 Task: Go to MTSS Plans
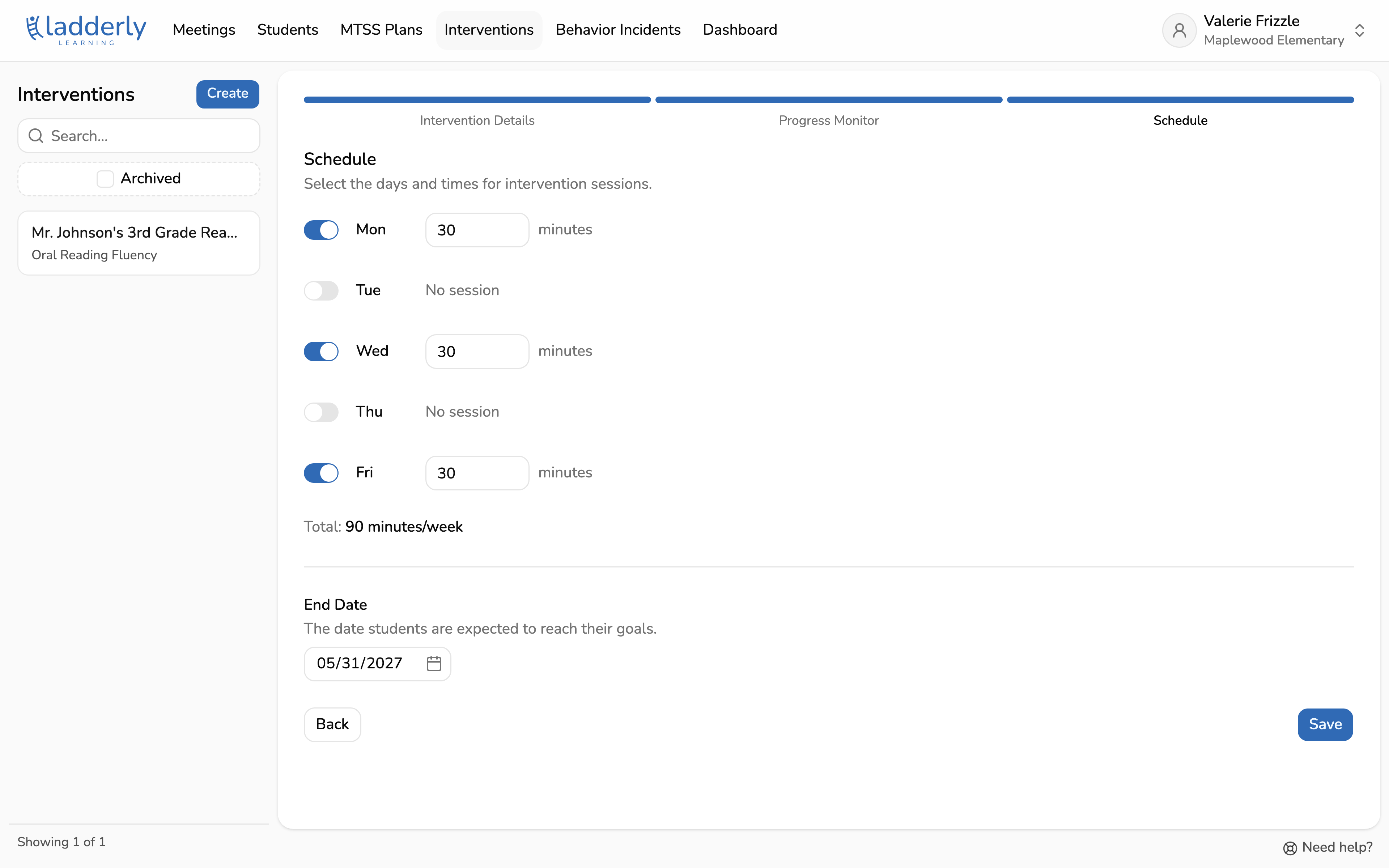tap(381, 30)
